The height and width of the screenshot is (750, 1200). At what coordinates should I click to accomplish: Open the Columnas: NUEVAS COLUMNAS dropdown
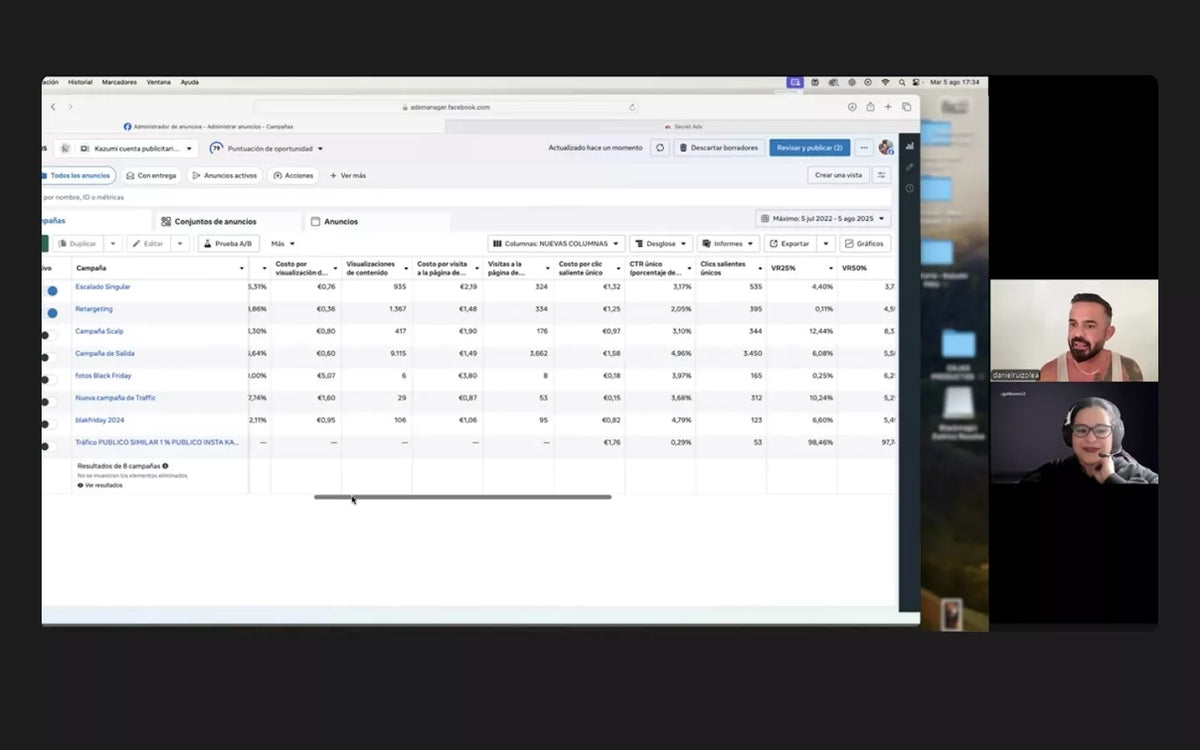[556, 243]
